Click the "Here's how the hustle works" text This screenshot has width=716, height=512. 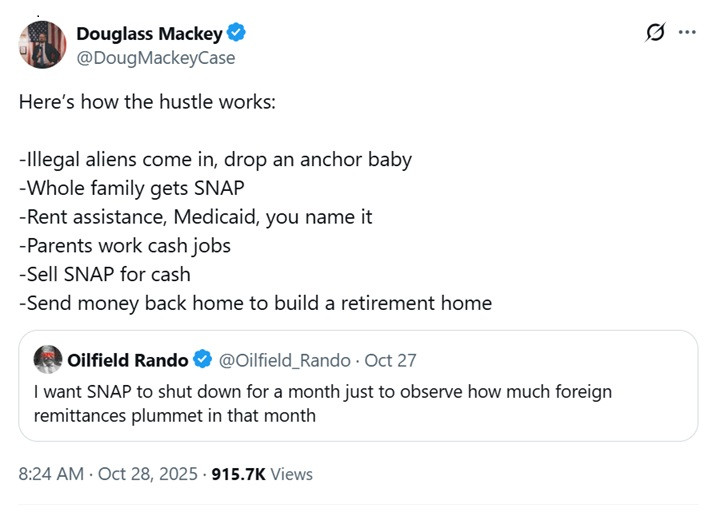coord(153,101)
